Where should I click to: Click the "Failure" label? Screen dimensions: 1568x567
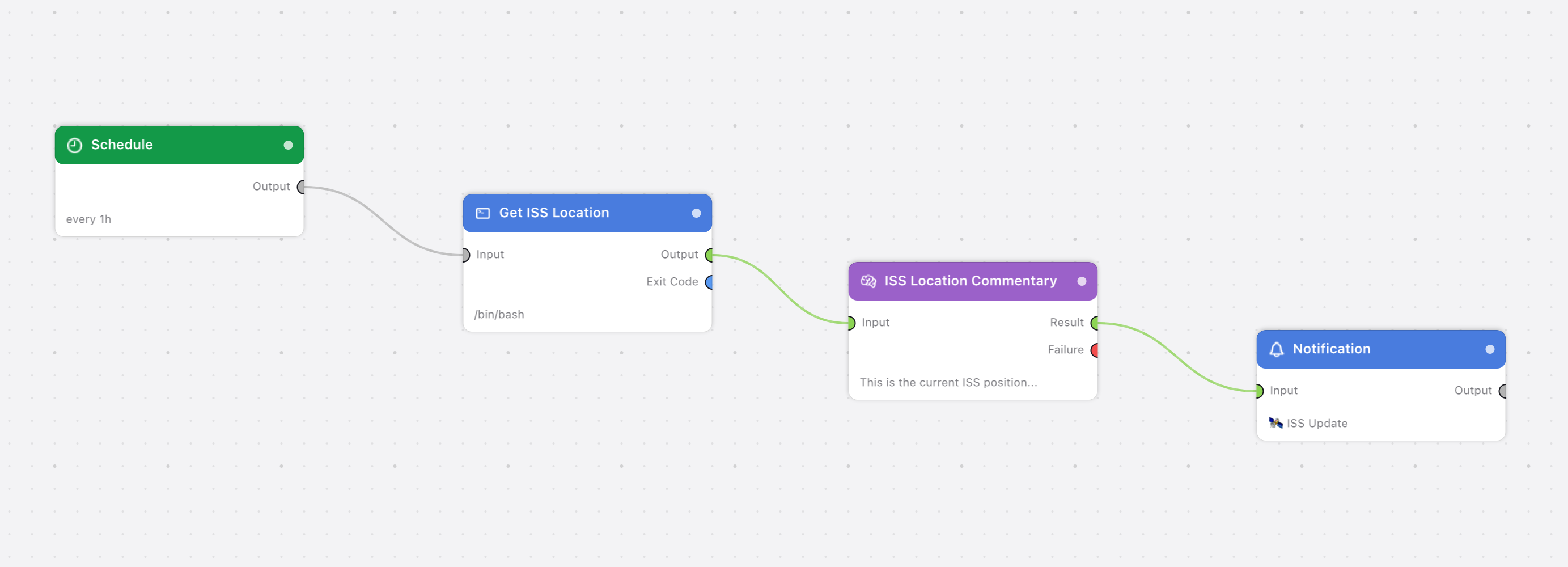pos(1065,350)
